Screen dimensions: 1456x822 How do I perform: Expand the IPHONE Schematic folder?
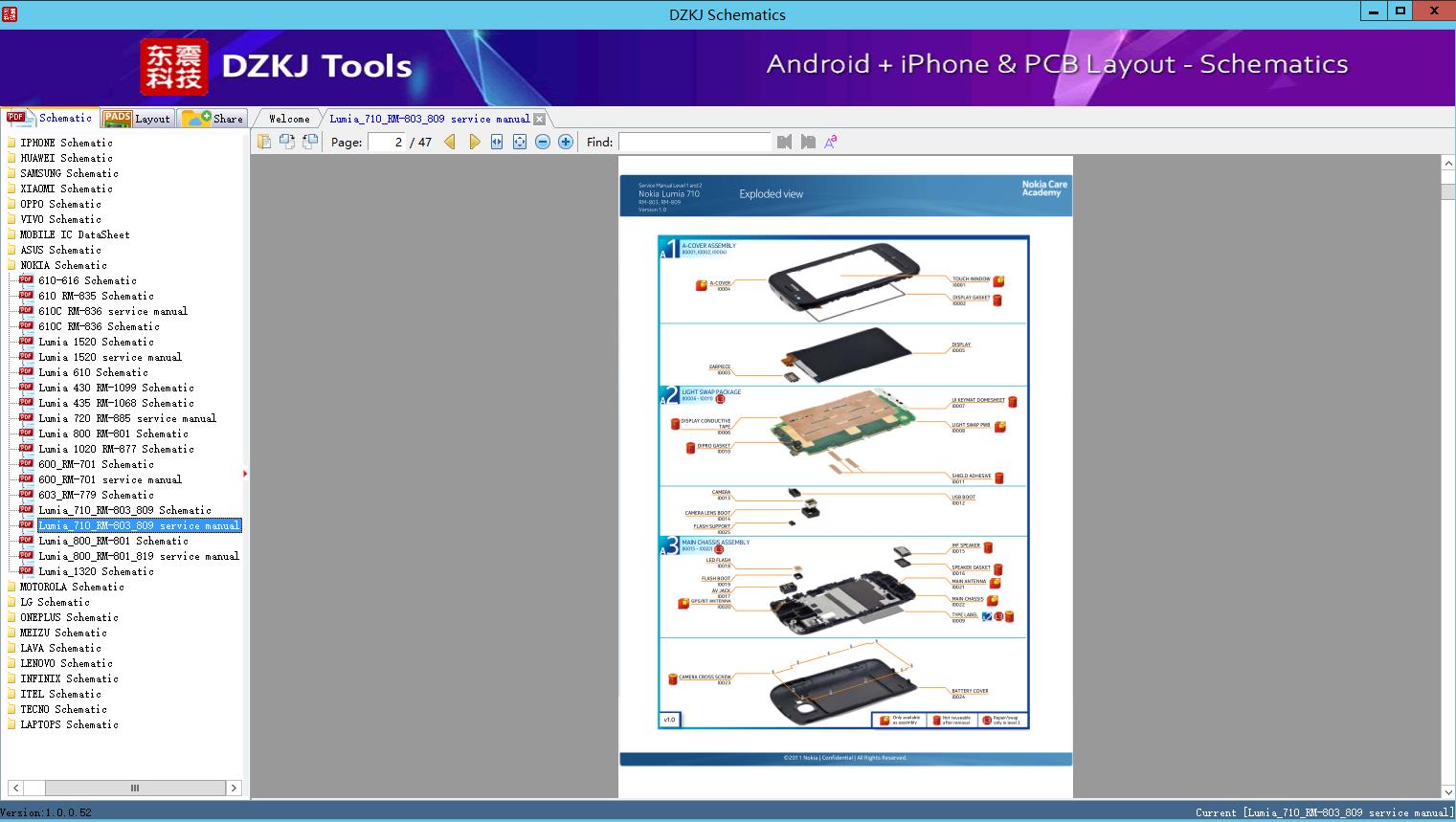(x=66, y=143)
